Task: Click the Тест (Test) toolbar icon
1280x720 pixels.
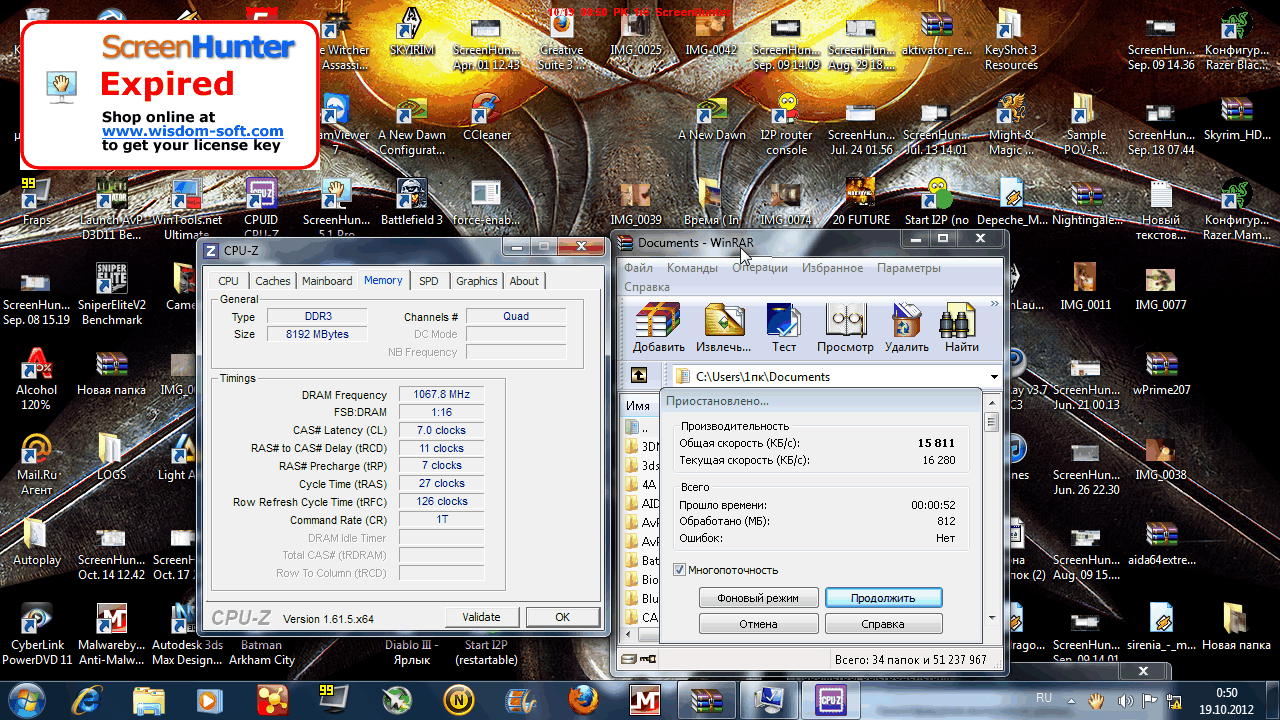Action: pyautogui.click(x=784, y=322)
